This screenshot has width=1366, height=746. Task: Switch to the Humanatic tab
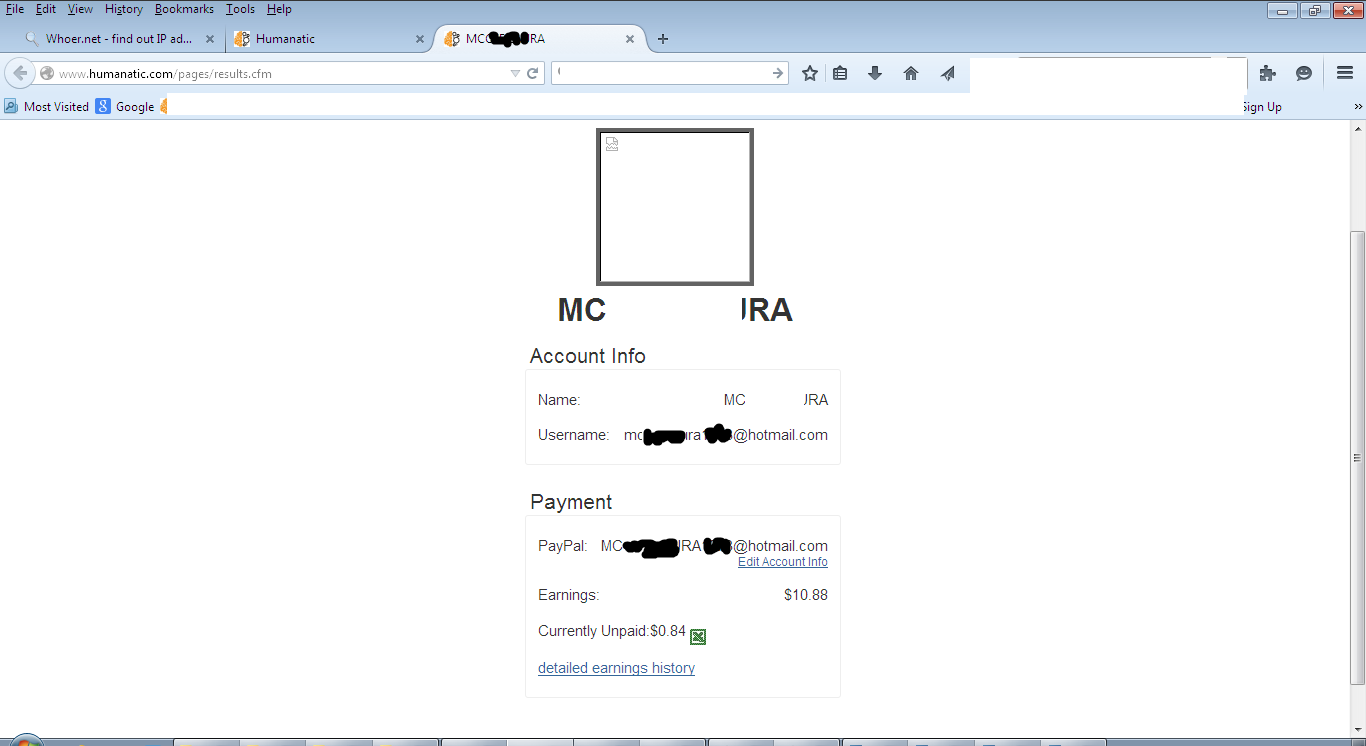tap(326, 39)
